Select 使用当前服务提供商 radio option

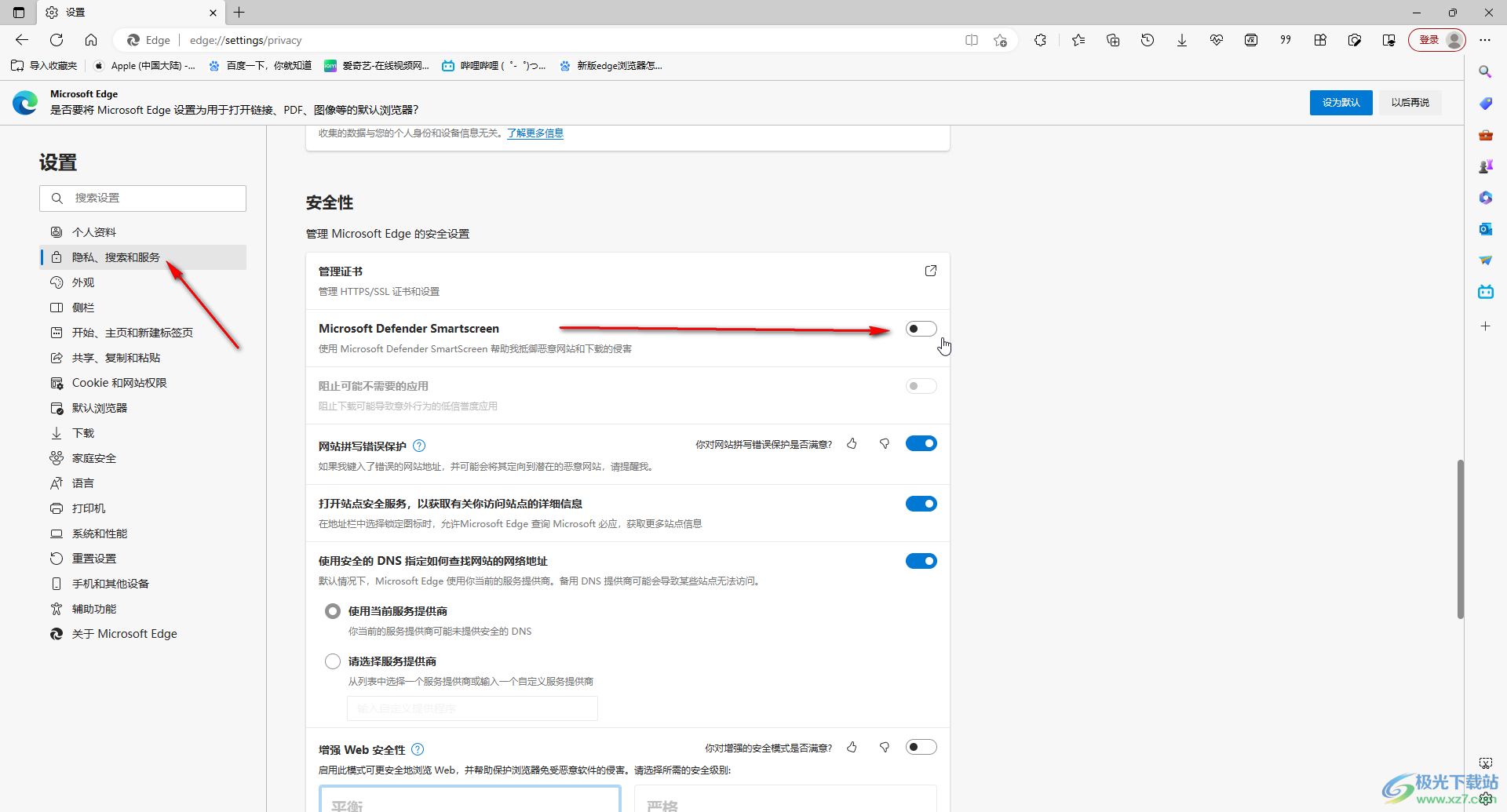[333, 611]
